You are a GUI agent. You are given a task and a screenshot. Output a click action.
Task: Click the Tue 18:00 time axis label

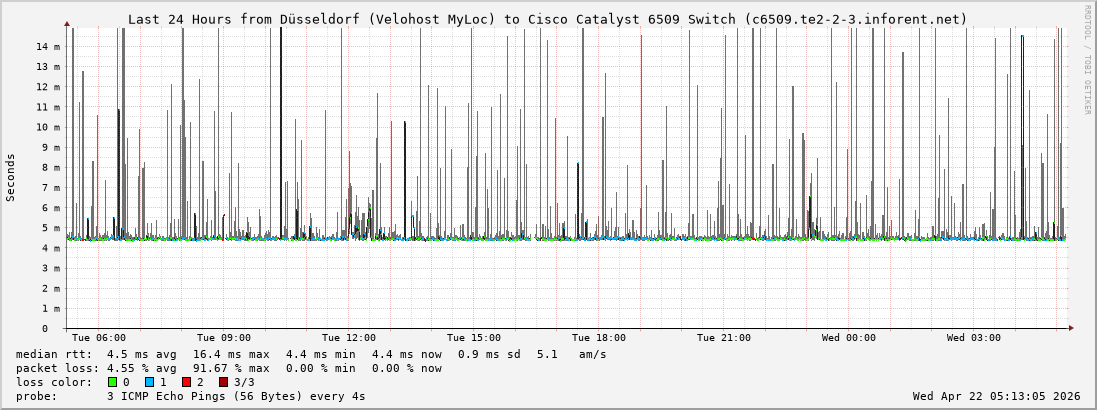[599, 338]
